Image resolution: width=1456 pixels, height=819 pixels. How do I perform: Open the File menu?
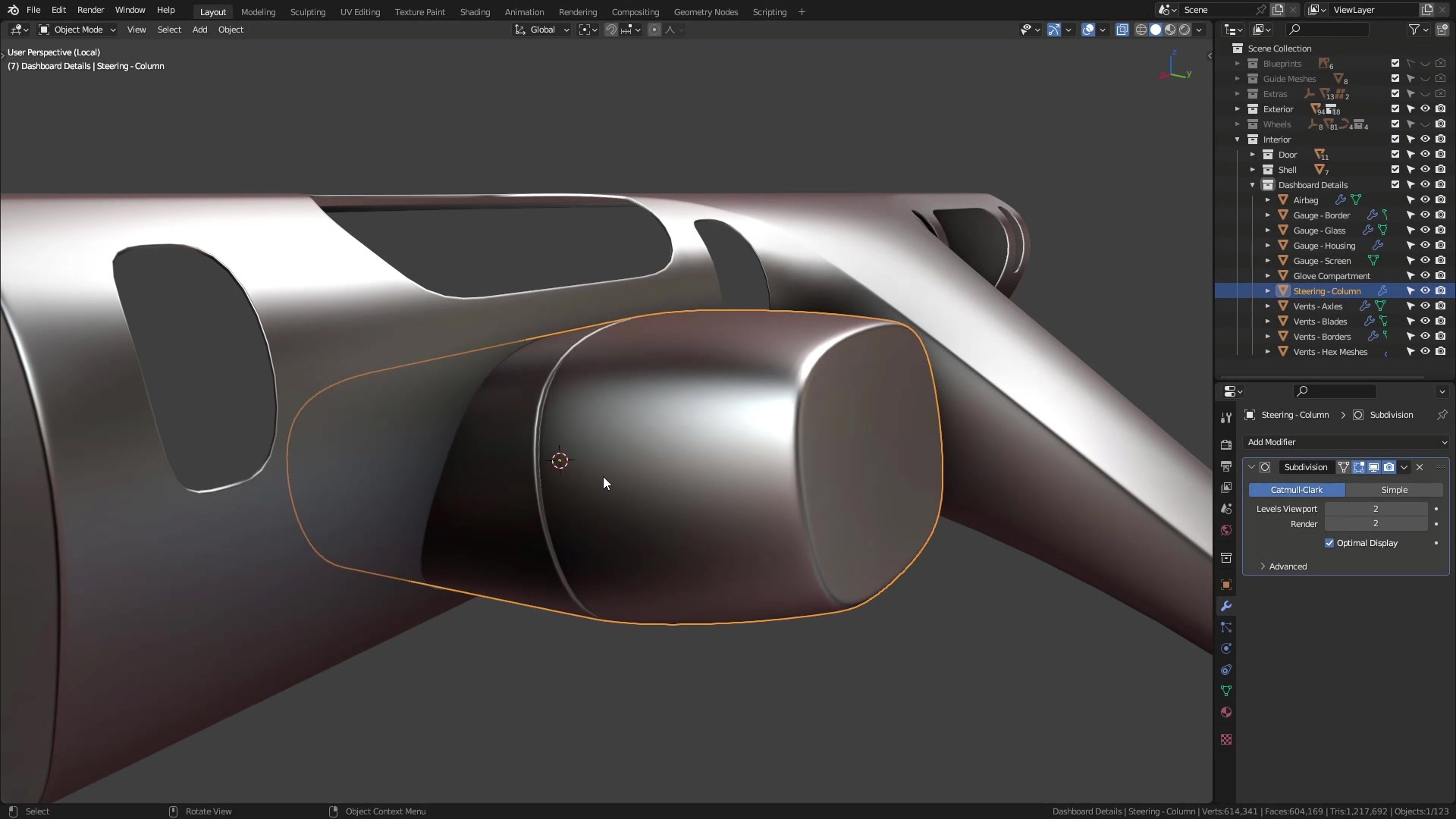point(33,10)
